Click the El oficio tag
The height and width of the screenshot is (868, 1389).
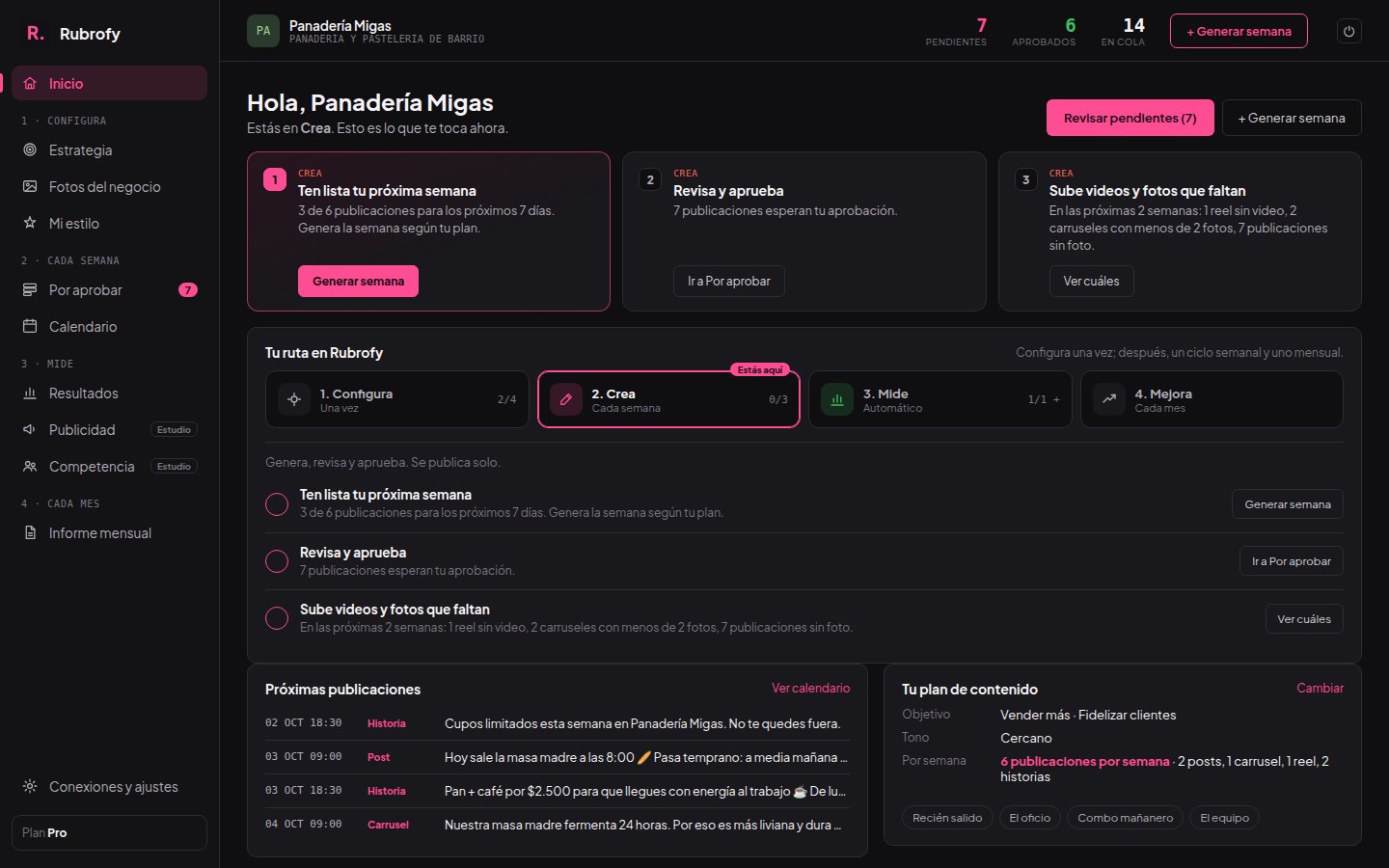point(1029,818)
